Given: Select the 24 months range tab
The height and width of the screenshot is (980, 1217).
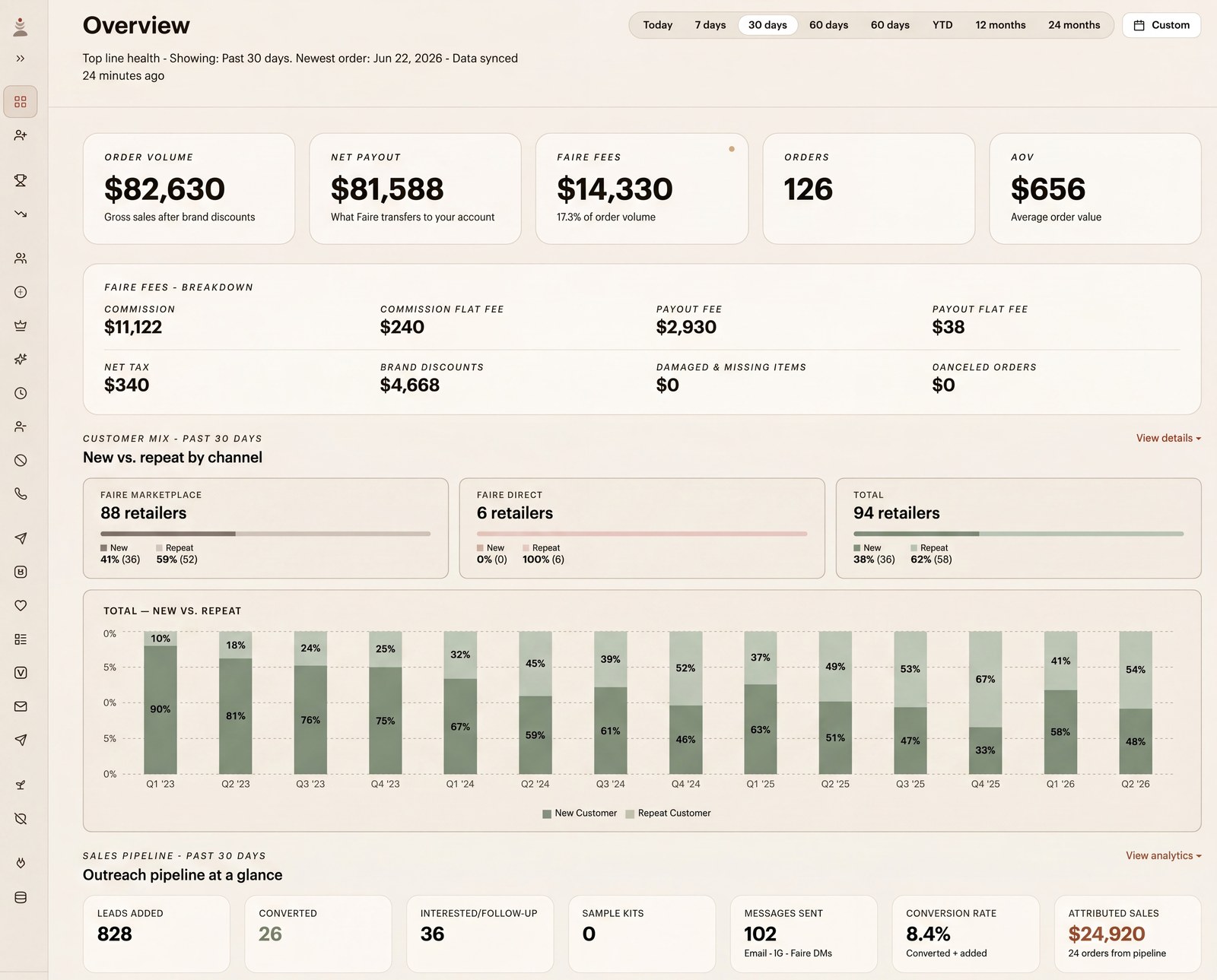Looking at the screenshot, I should click(1074, 25).
